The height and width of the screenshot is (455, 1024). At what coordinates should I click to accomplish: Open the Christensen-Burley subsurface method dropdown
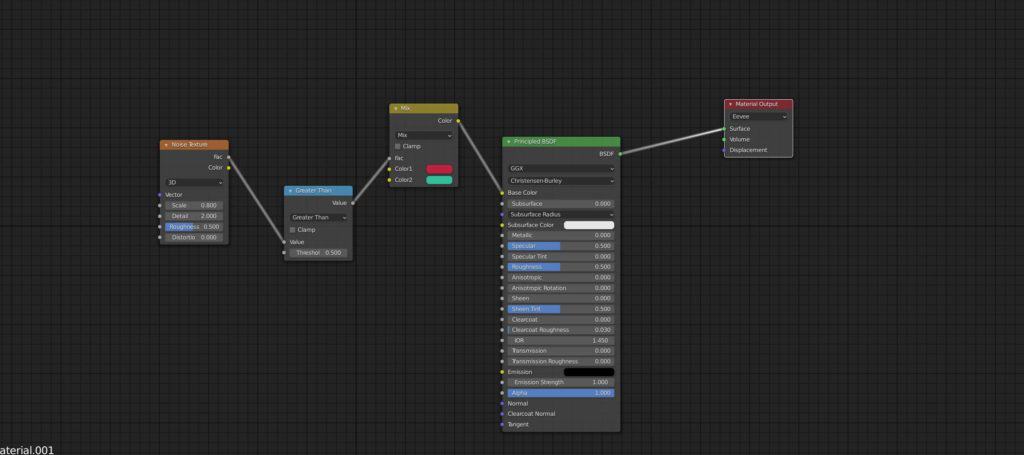point(561,181)
